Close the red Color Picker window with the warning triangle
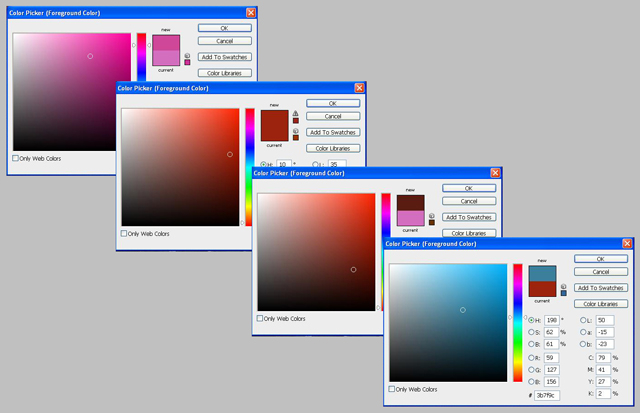Image resolution: width=640 pixels, height=413 pixels. (x=359, y=88)
